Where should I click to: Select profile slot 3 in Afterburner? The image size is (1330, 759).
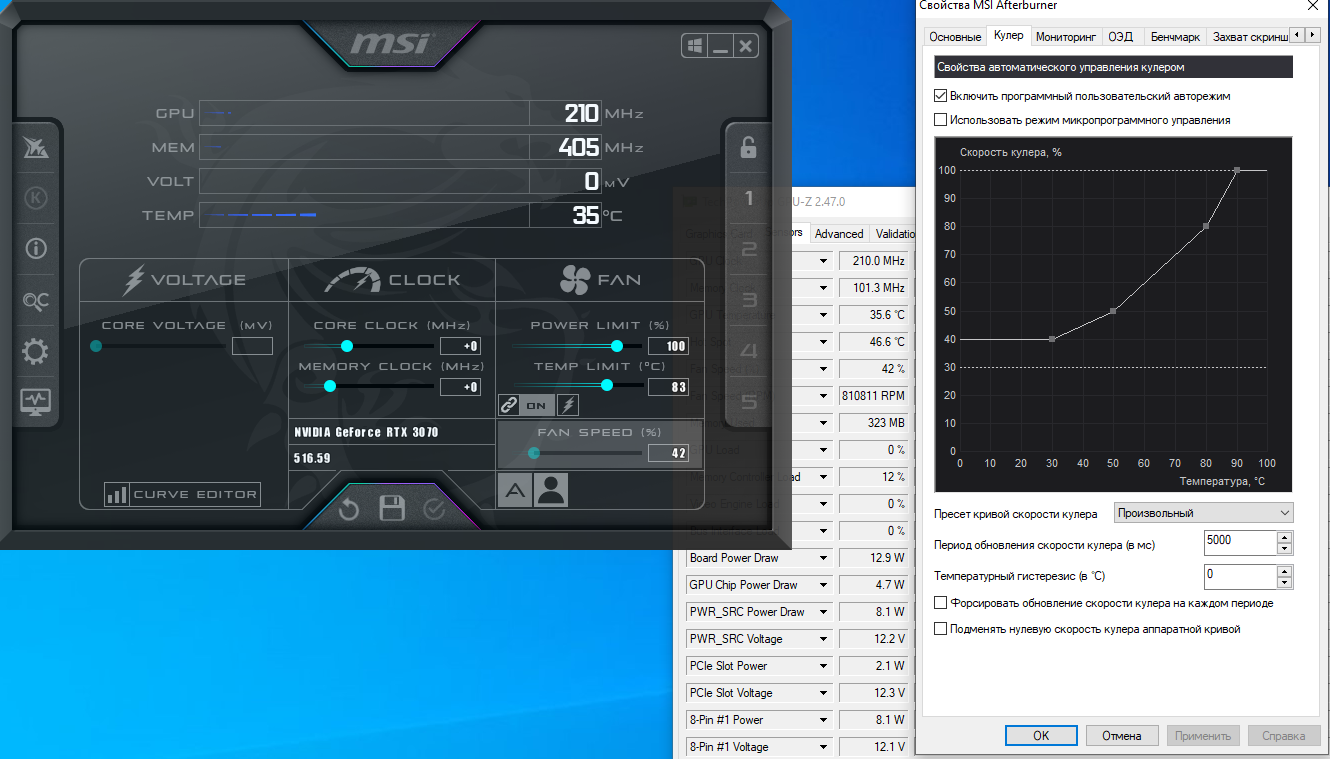pos(749,300)
